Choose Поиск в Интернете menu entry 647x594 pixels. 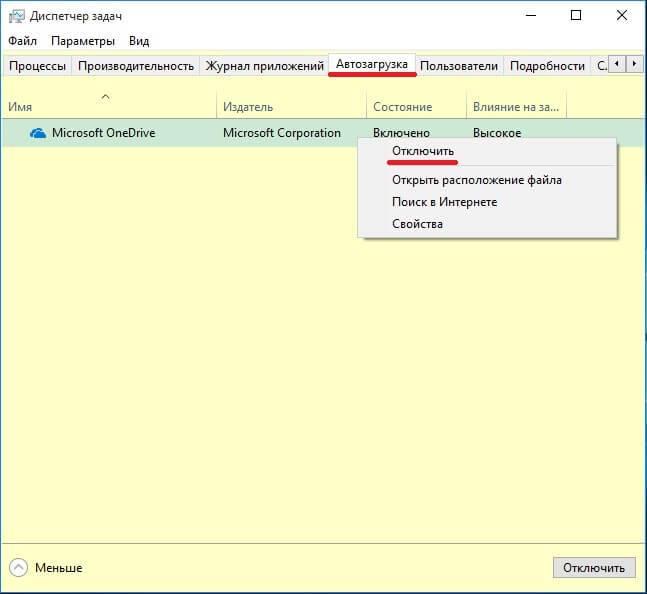pos(487,202)
